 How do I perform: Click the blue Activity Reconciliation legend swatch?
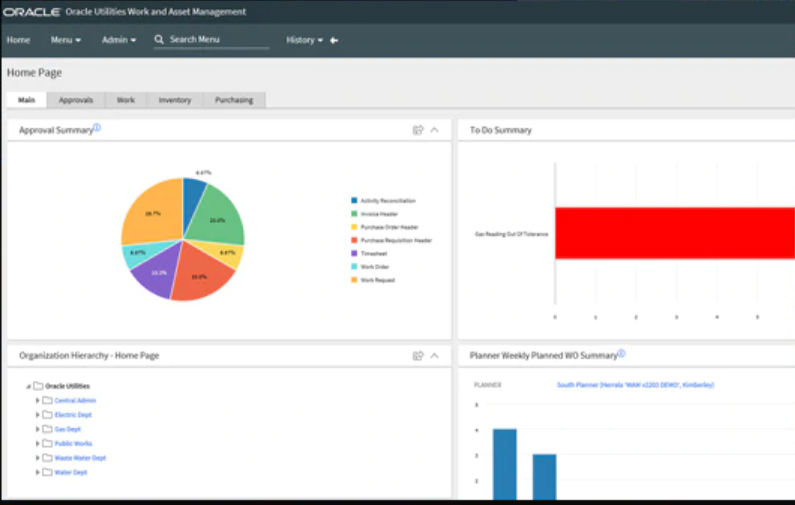(354, 201)
